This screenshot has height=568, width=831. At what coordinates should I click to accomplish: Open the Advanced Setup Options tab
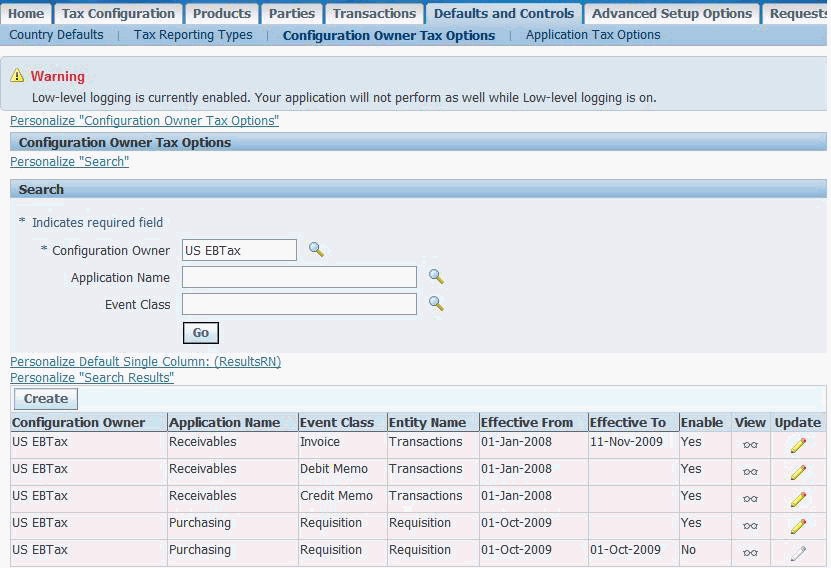671,13
